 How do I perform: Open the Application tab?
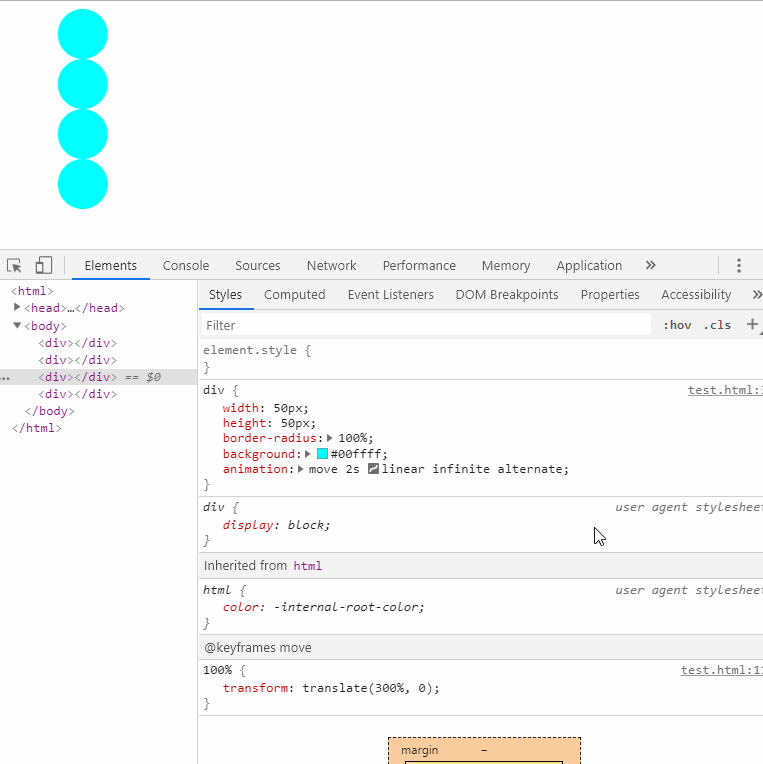589,266
